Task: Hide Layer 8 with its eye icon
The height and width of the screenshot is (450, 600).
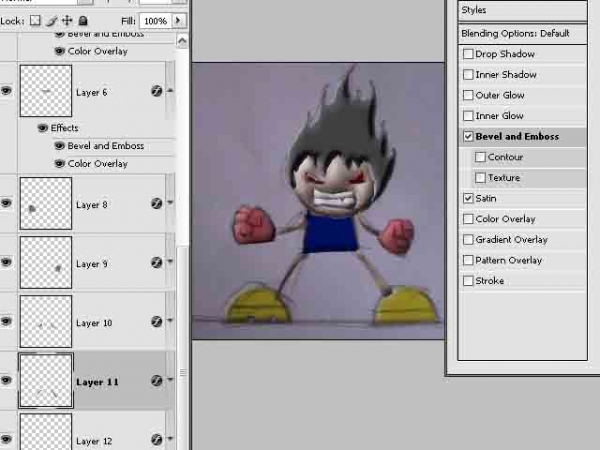Action: coord(6,203)
